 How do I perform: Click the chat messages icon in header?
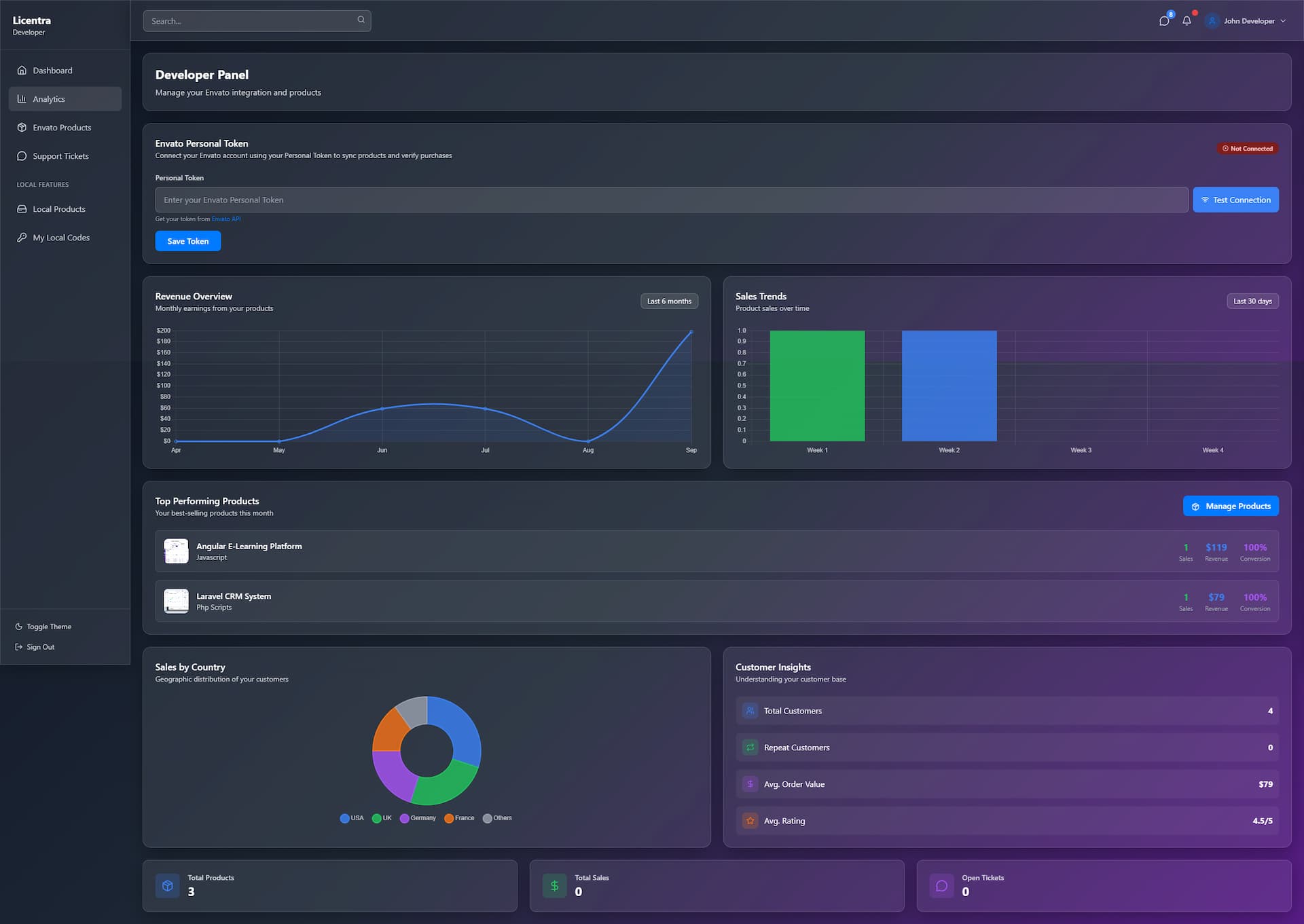[1163, 21]
